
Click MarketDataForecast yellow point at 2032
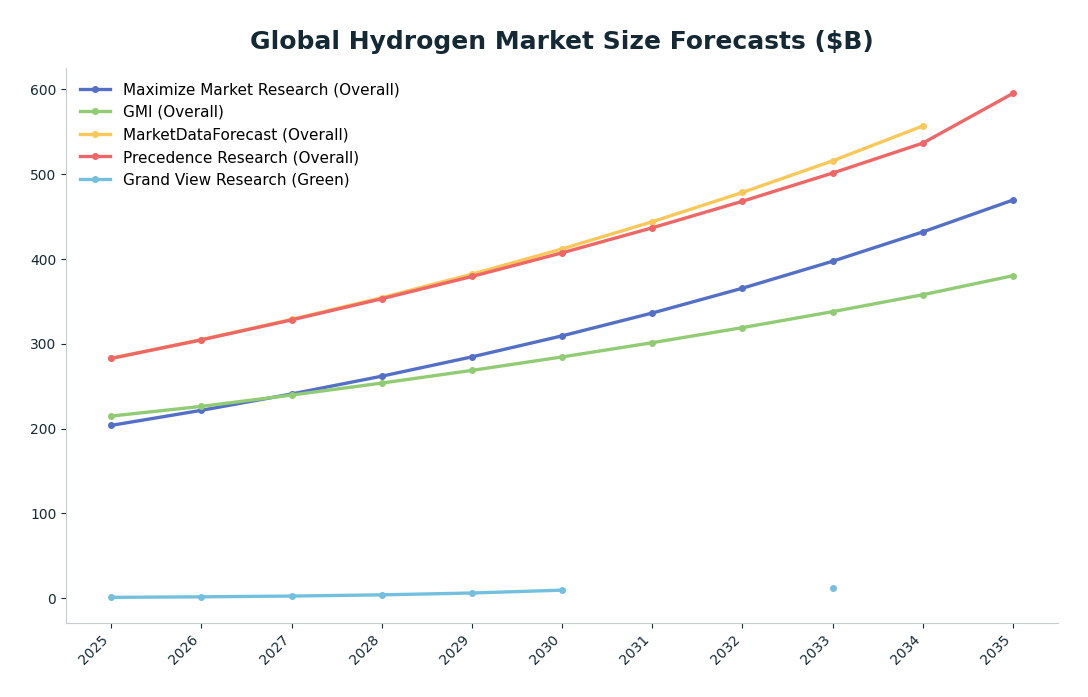tap(742, 193)
